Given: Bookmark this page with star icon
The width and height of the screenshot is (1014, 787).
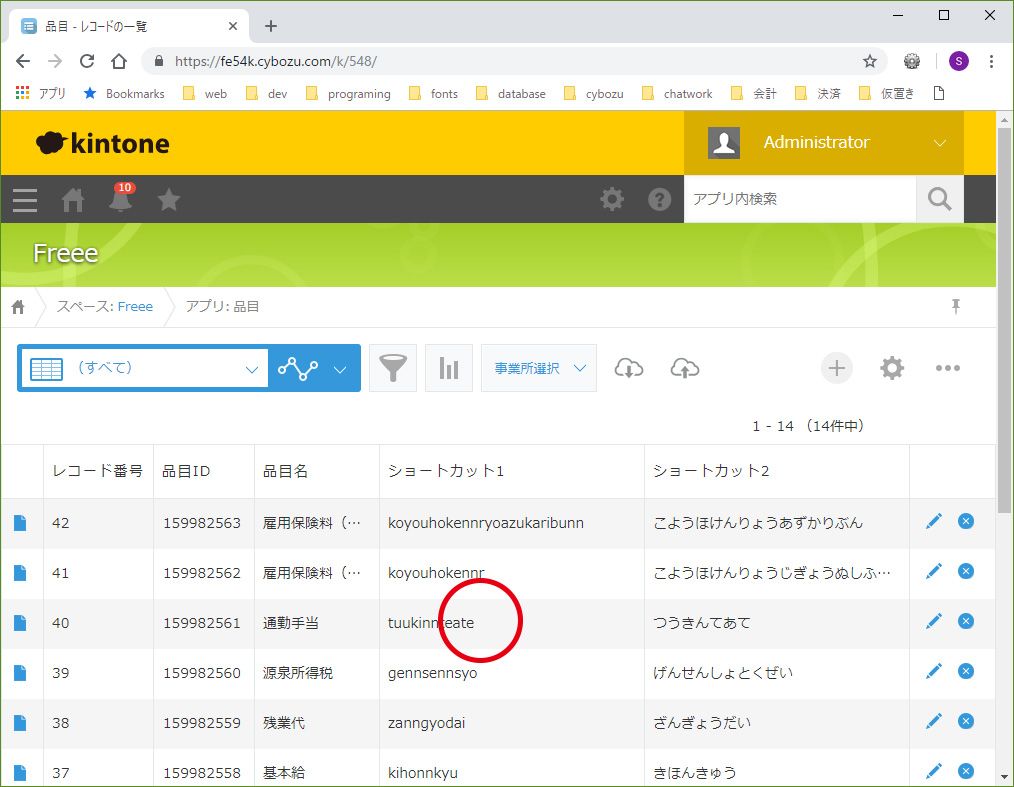Looking at the screenshot, I should pyautogui.click(x=870, y=61).
